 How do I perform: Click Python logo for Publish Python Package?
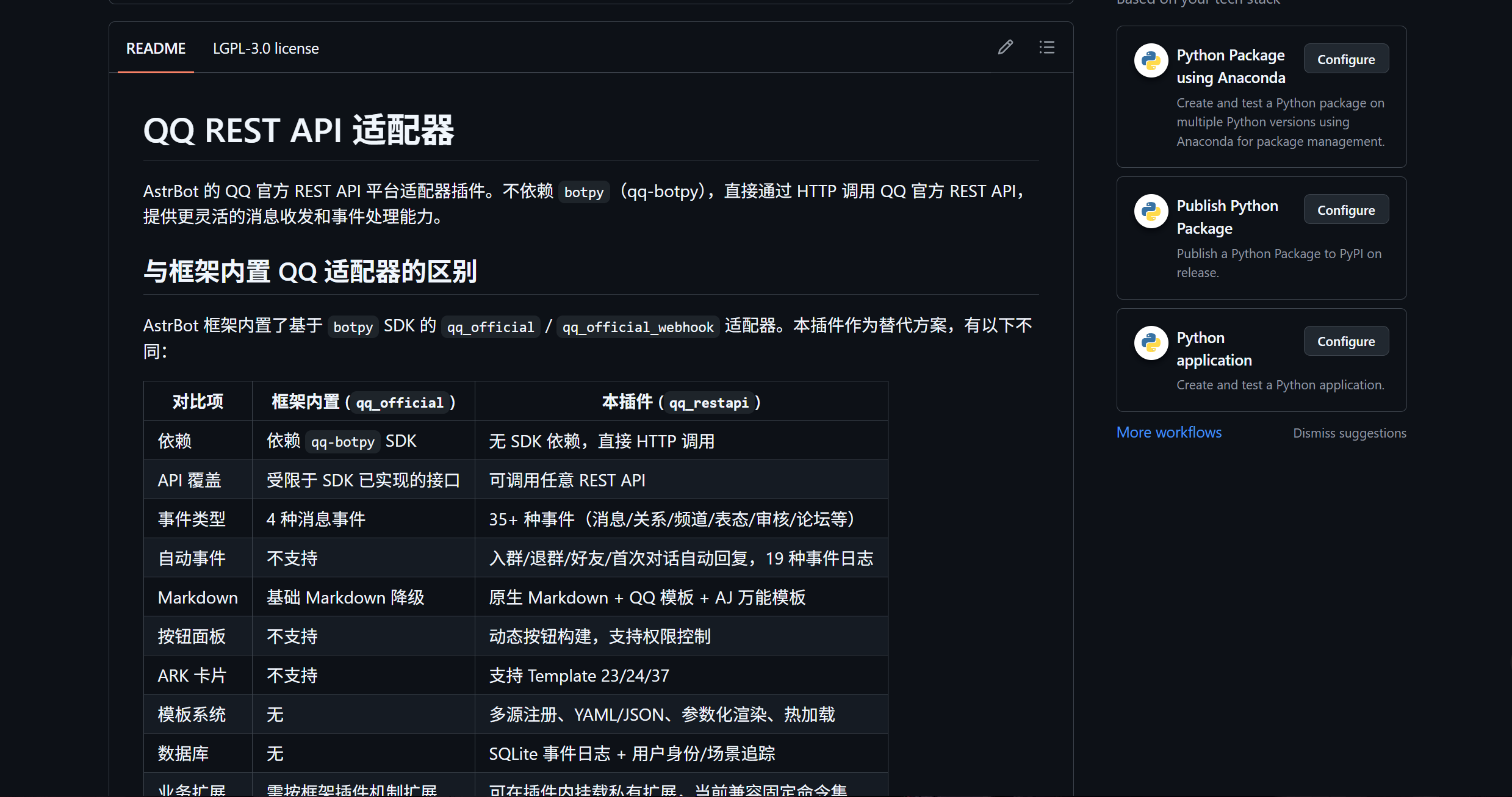1151,211
